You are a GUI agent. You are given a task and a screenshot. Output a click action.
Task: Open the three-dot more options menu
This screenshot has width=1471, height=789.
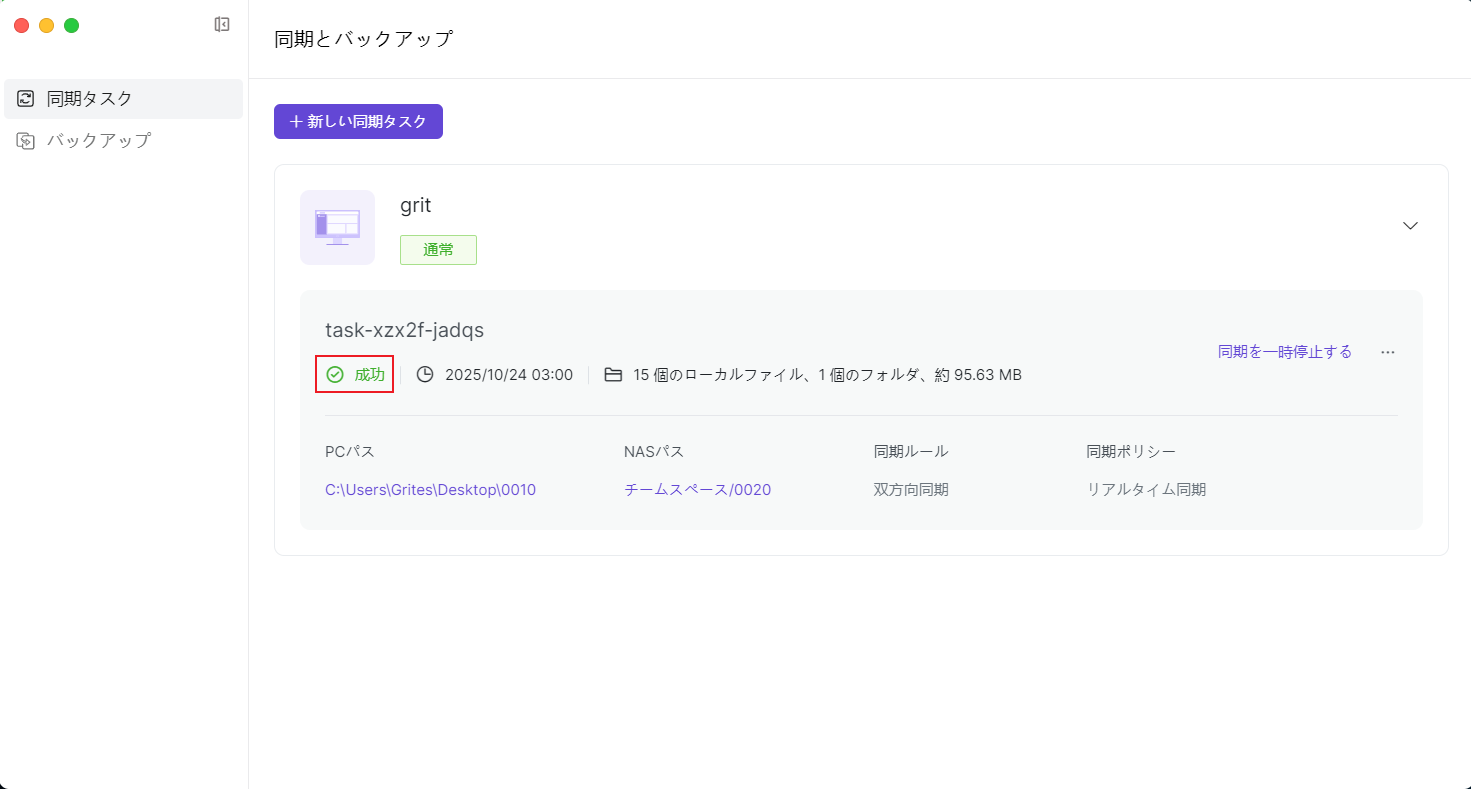click(x=1387, y=352)
